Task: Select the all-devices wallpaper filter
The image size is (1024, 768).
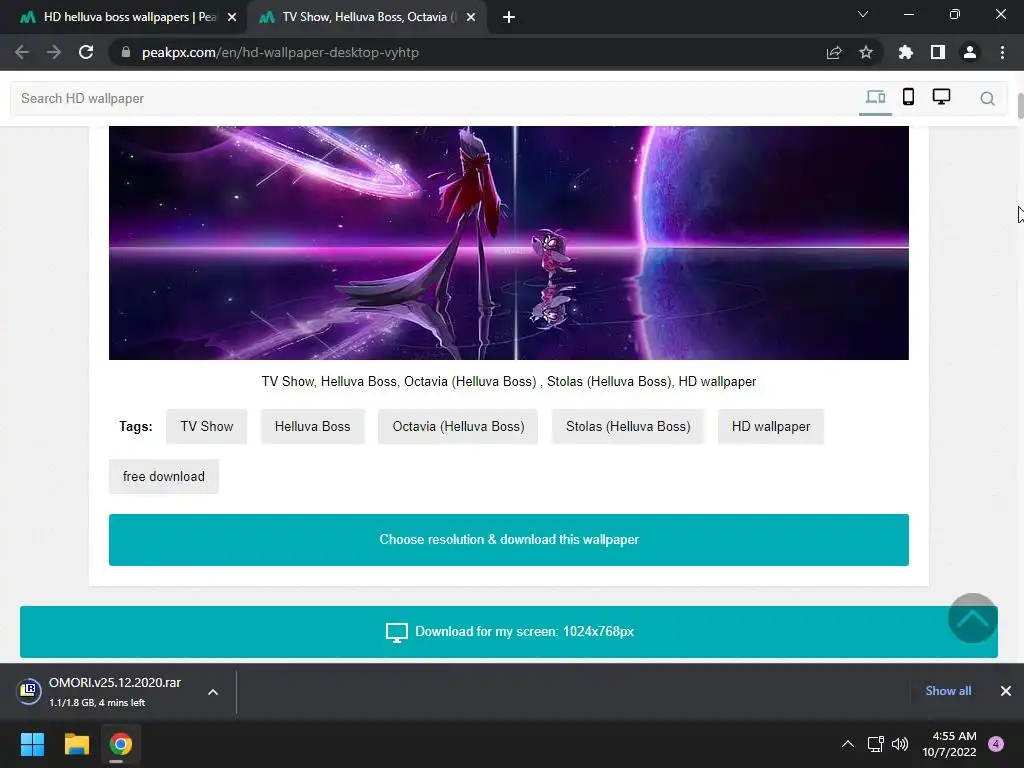Action: pyautogui.click(x=875, y=98)
